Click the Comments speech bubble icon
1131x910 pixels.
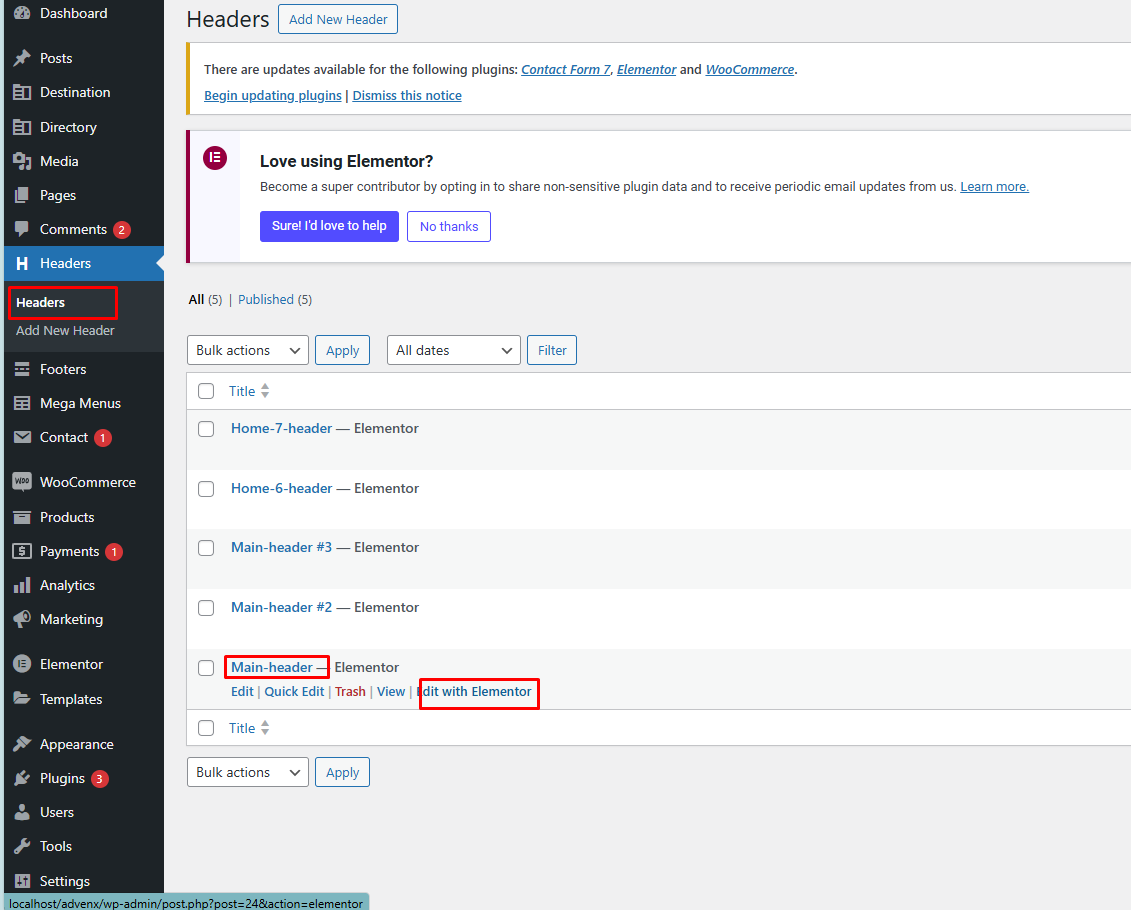click(x=22, y=229)
